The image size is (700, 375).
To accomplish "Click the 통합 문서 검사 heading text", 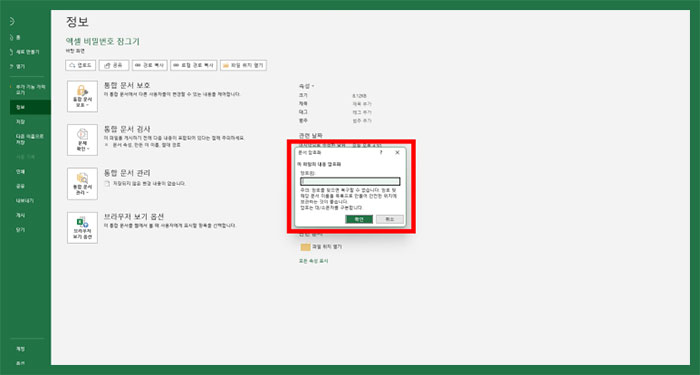I will tap(127, 129).
